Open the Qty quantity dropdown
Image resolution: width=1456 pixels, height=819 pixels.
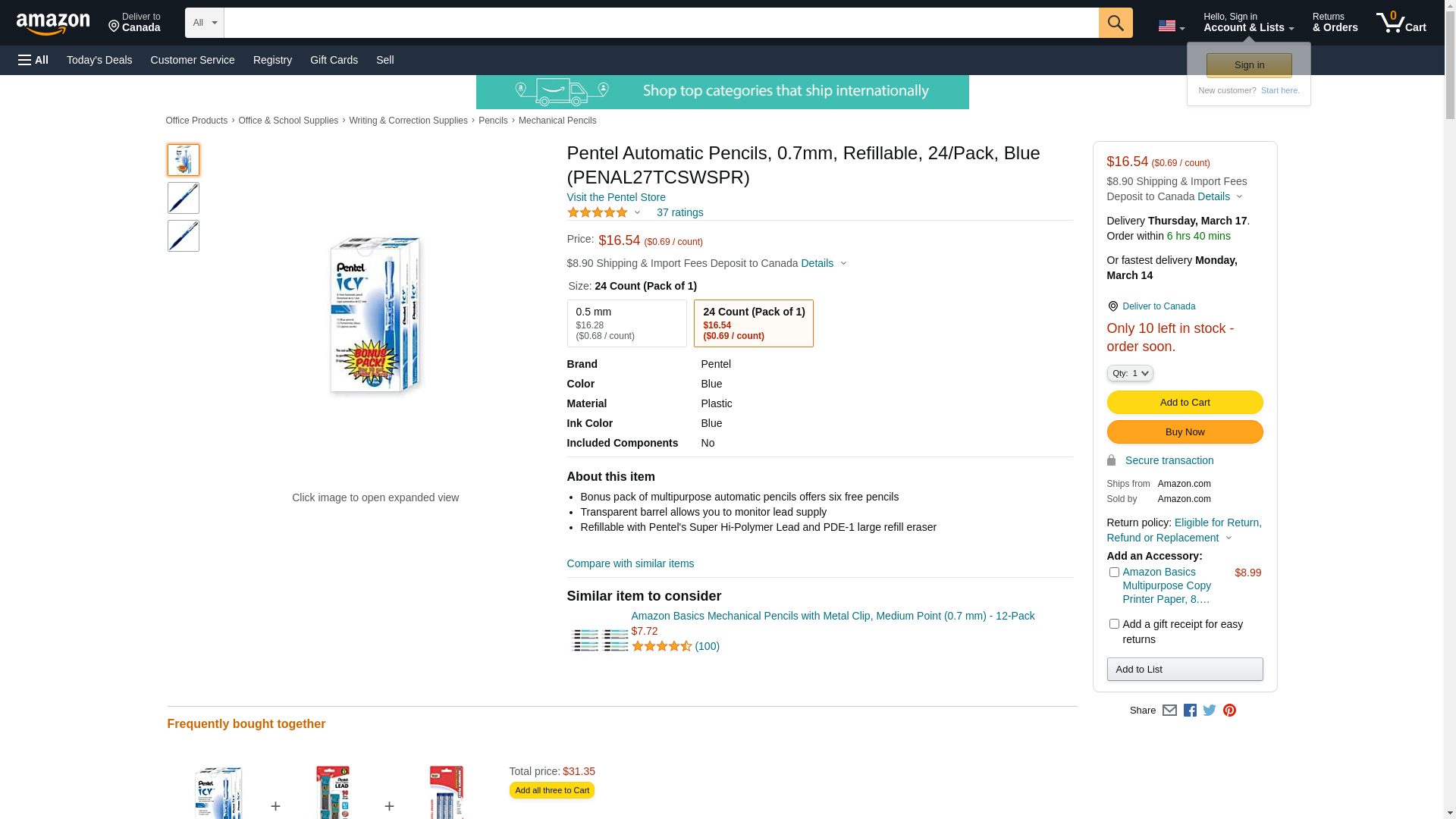[x=1130, y=373]
